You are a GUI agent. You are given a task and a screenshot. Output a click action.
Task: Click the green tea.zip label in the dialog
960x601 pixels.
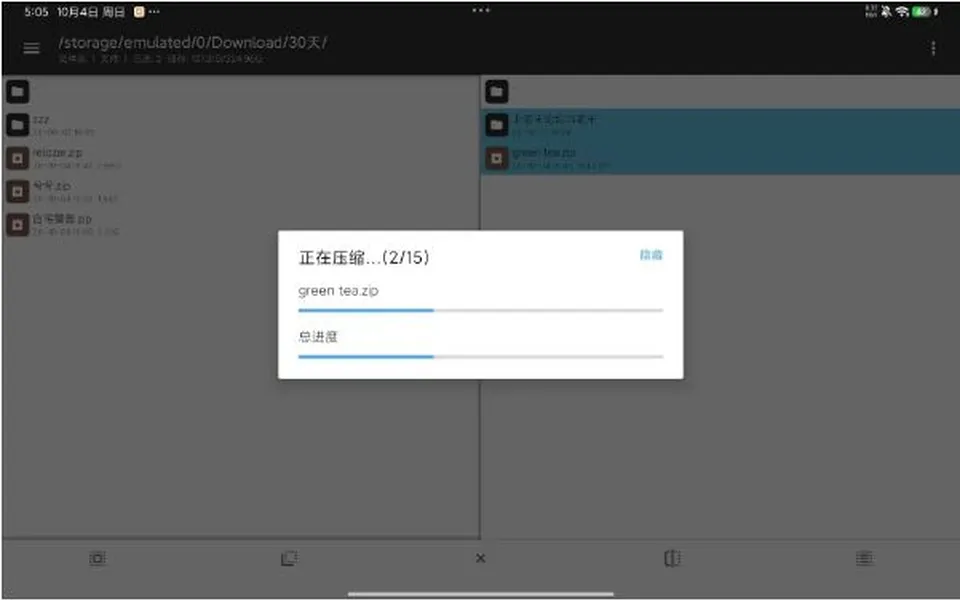tap(338, 291)
